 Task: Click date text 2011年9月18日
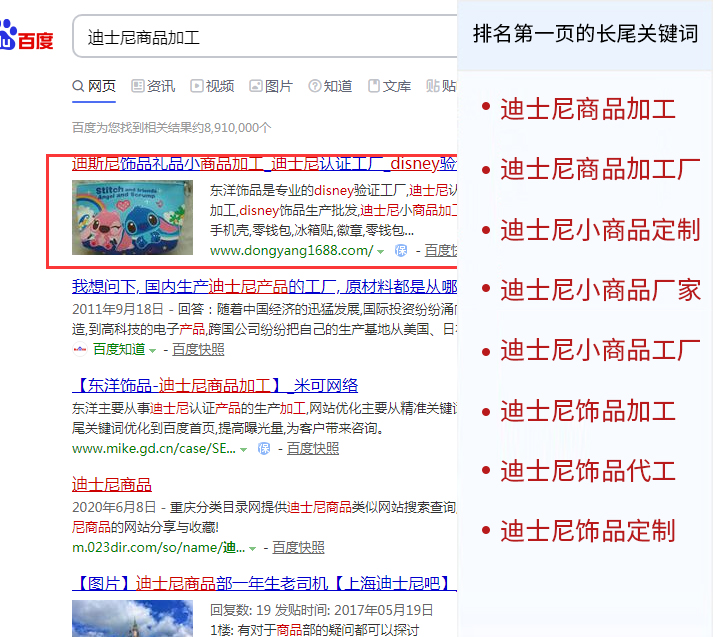(118, 309)
